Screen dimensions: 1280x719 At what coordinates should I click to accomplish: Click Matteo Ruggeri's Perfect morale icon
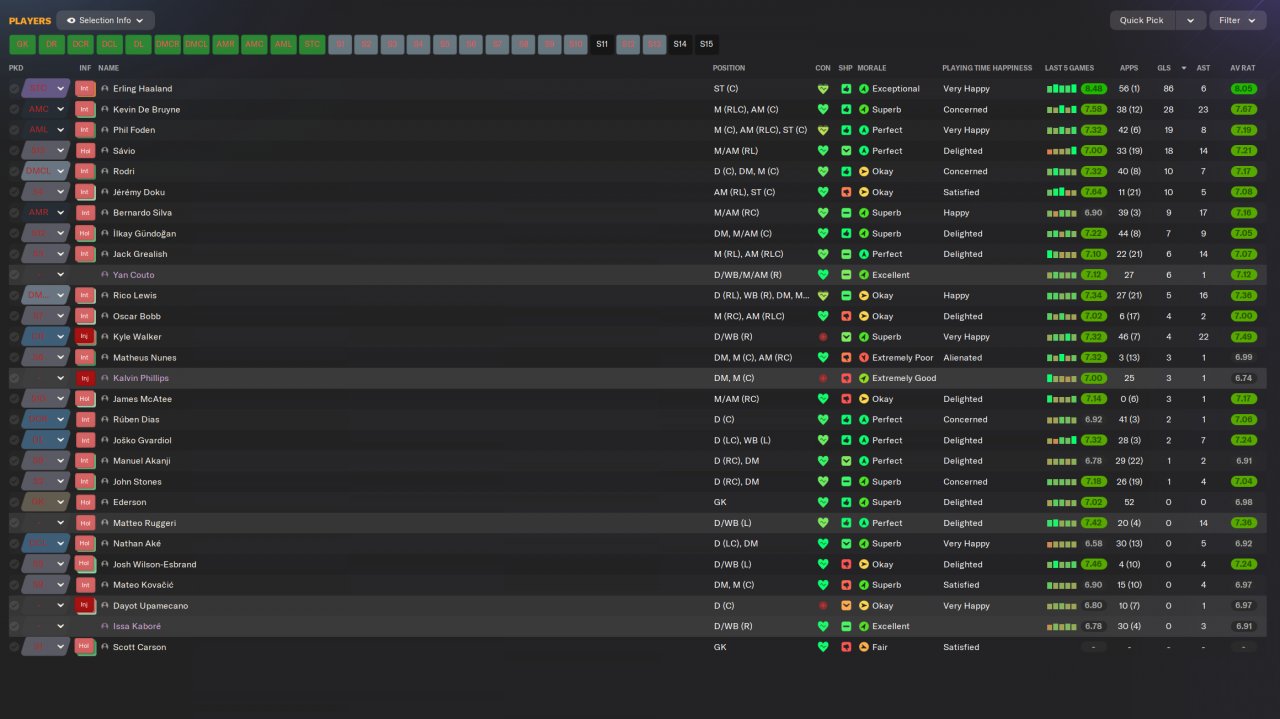[864, 523]
